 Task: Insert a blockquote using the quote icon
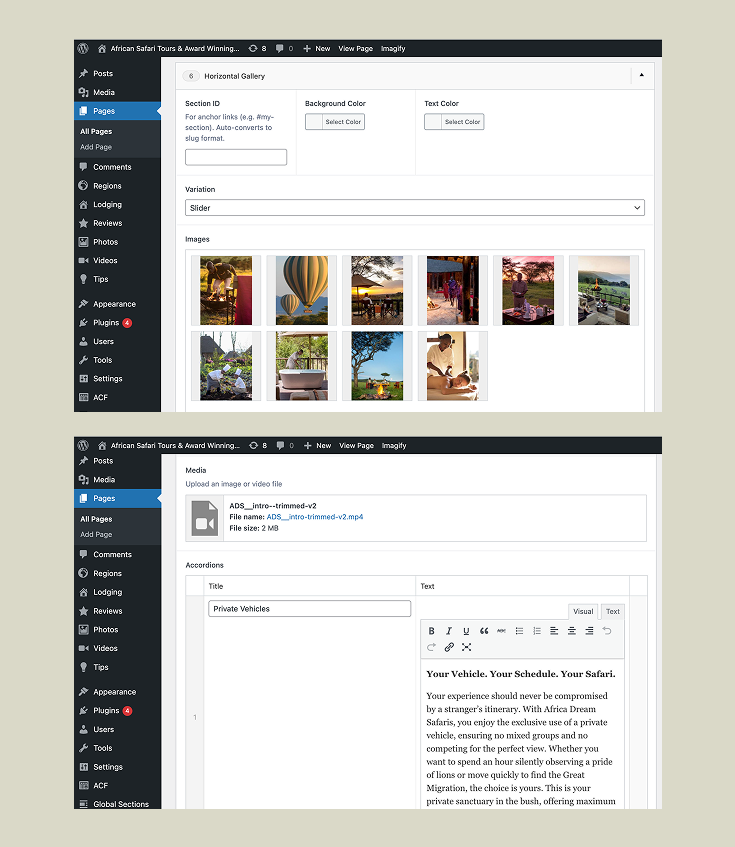[x=484, y=631]
